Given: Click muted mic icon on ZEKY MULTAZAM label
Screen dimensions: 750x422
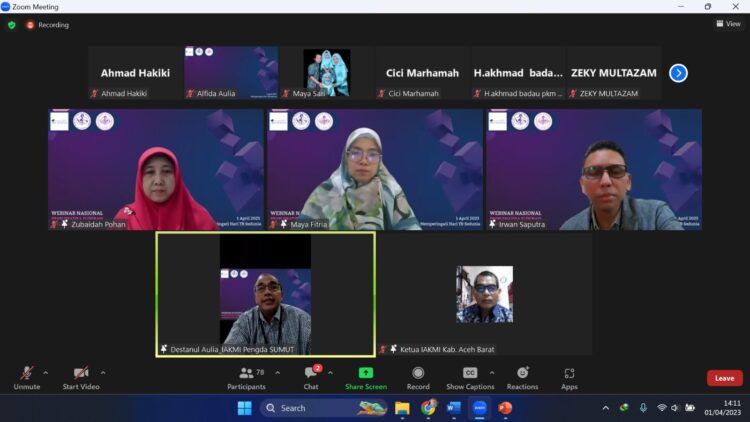Looking at the screenshot, I should pyautogui.click(x=573, y=93).
